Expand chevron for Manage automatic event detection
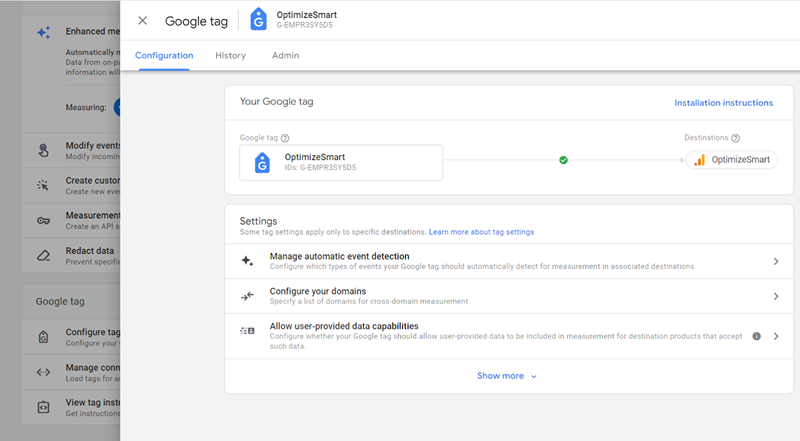Viewport: 800px width, 441px height. tap(776, 261)
